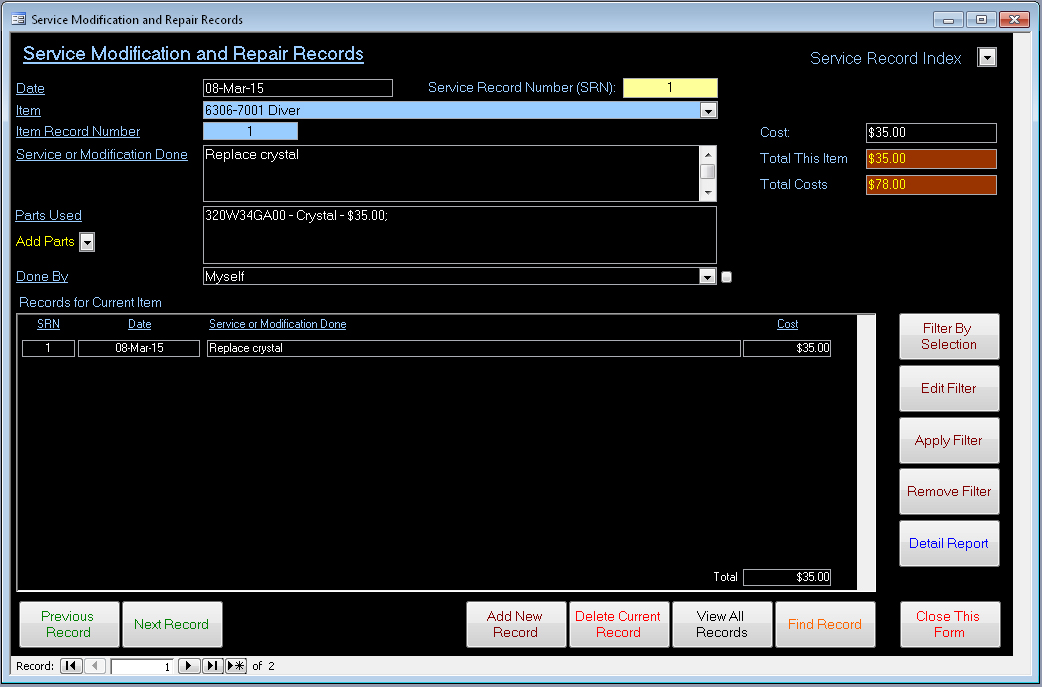Select subform row cost $35.00 cell
1042x687 pixels.
tap(787, 348)
